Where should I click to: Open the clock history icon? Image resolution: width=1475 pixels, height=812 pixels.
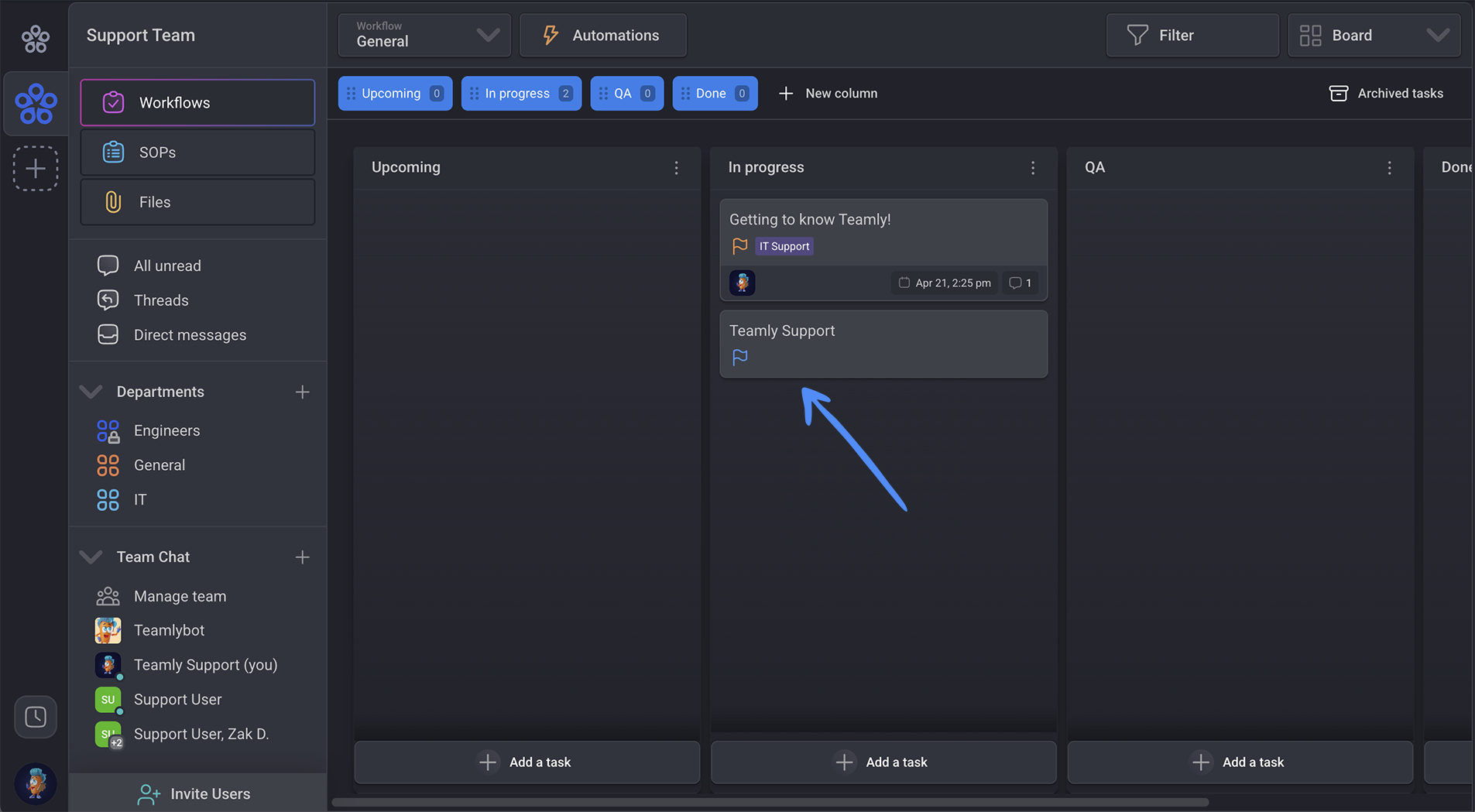[36, 717]
